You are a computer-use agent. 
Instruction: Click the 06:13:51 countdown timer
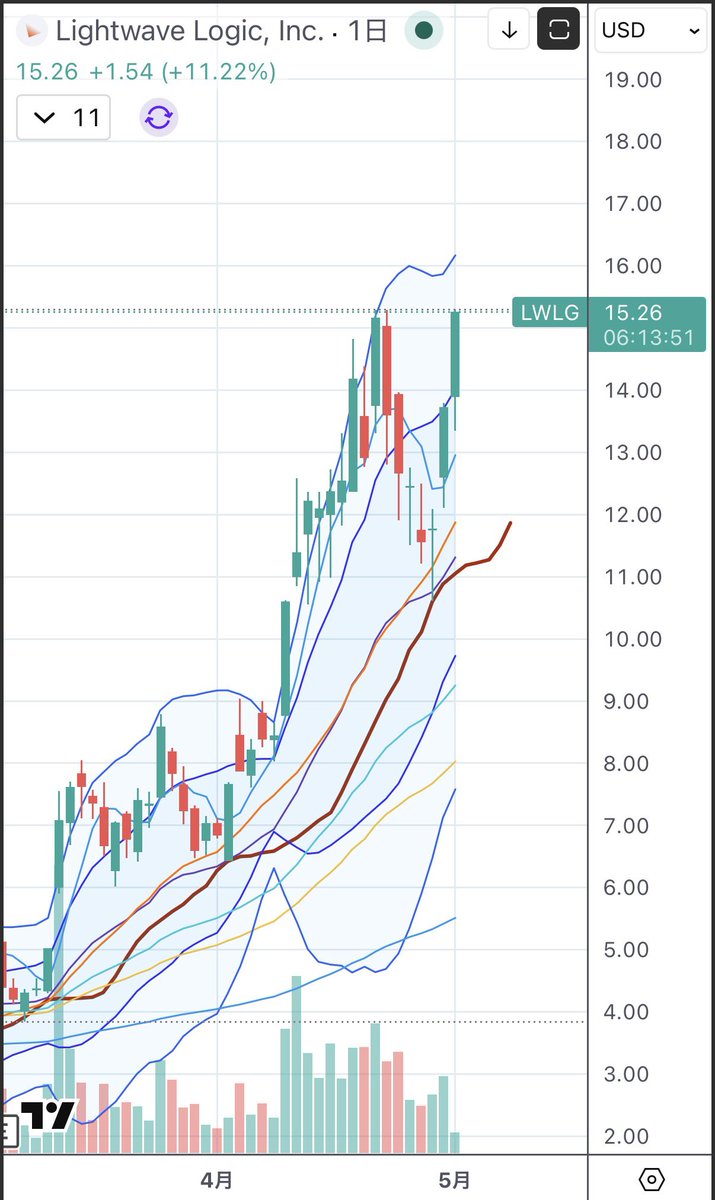647,338
